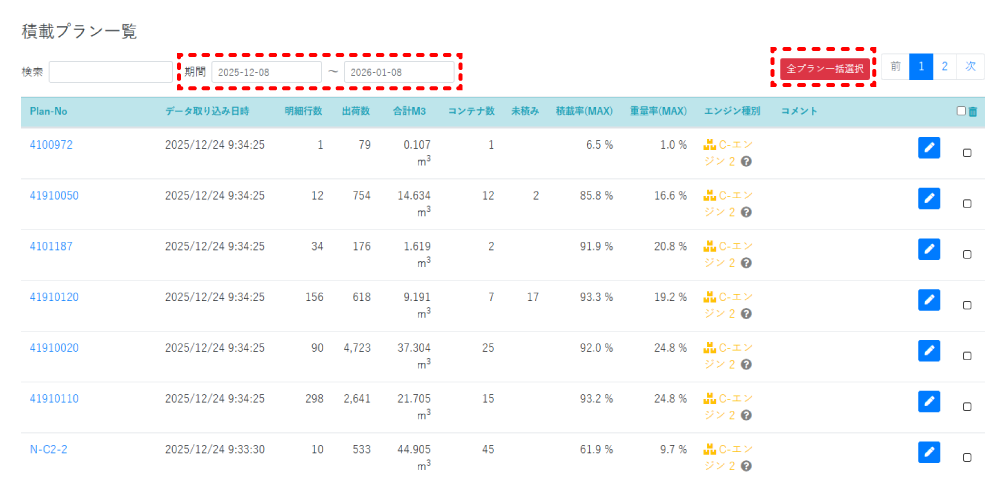Select checkbox for plan 41910020
Viewport: 1000px width, 481px height.
pos(966,356)
